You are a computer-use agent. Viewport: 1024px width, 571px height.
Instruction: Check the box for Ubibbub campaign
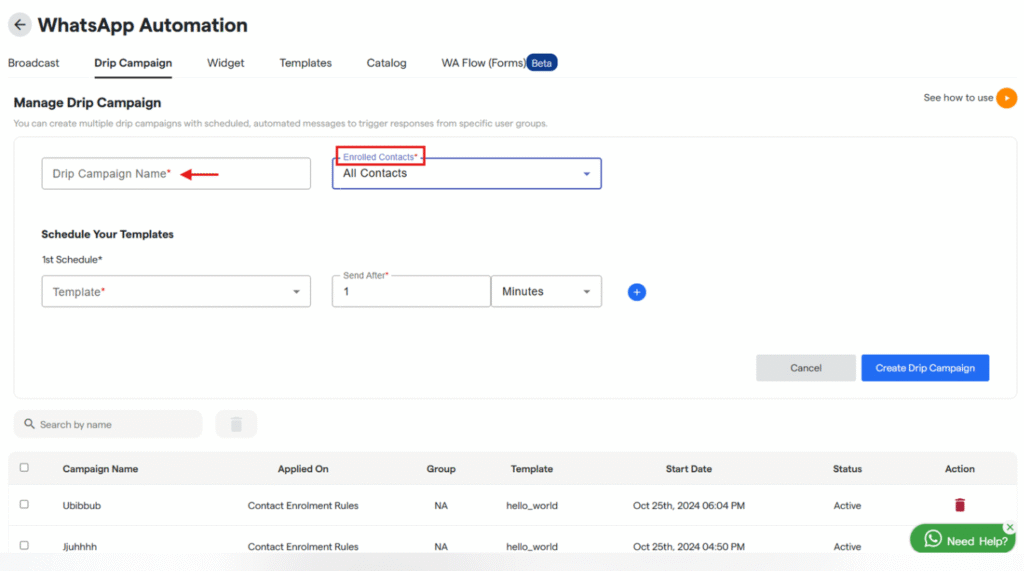pyautogui.click(x=25, y=505)
